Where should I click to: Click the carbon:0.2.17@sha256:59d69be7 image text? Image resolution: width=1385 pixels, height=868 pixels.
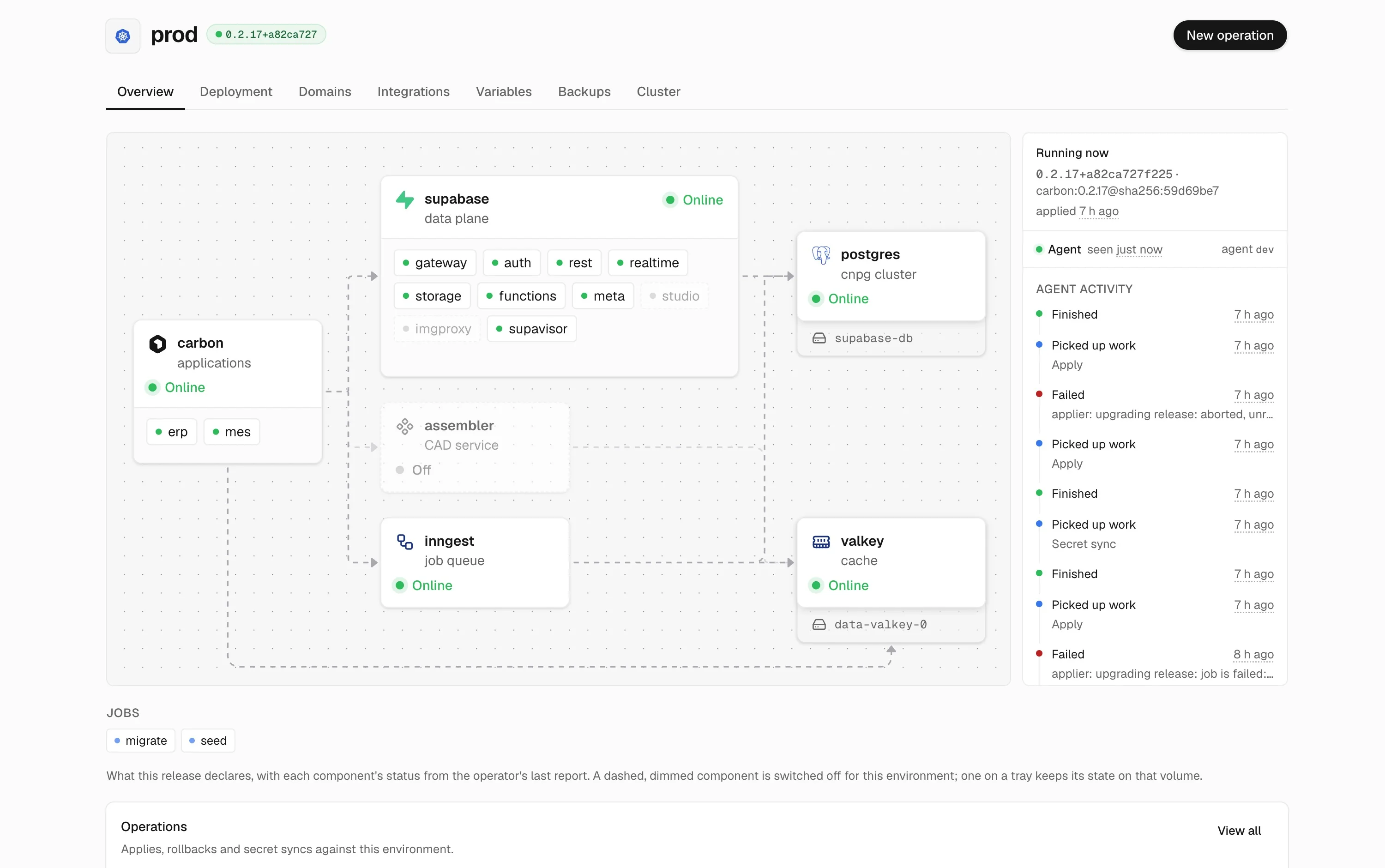[1127, 191]
